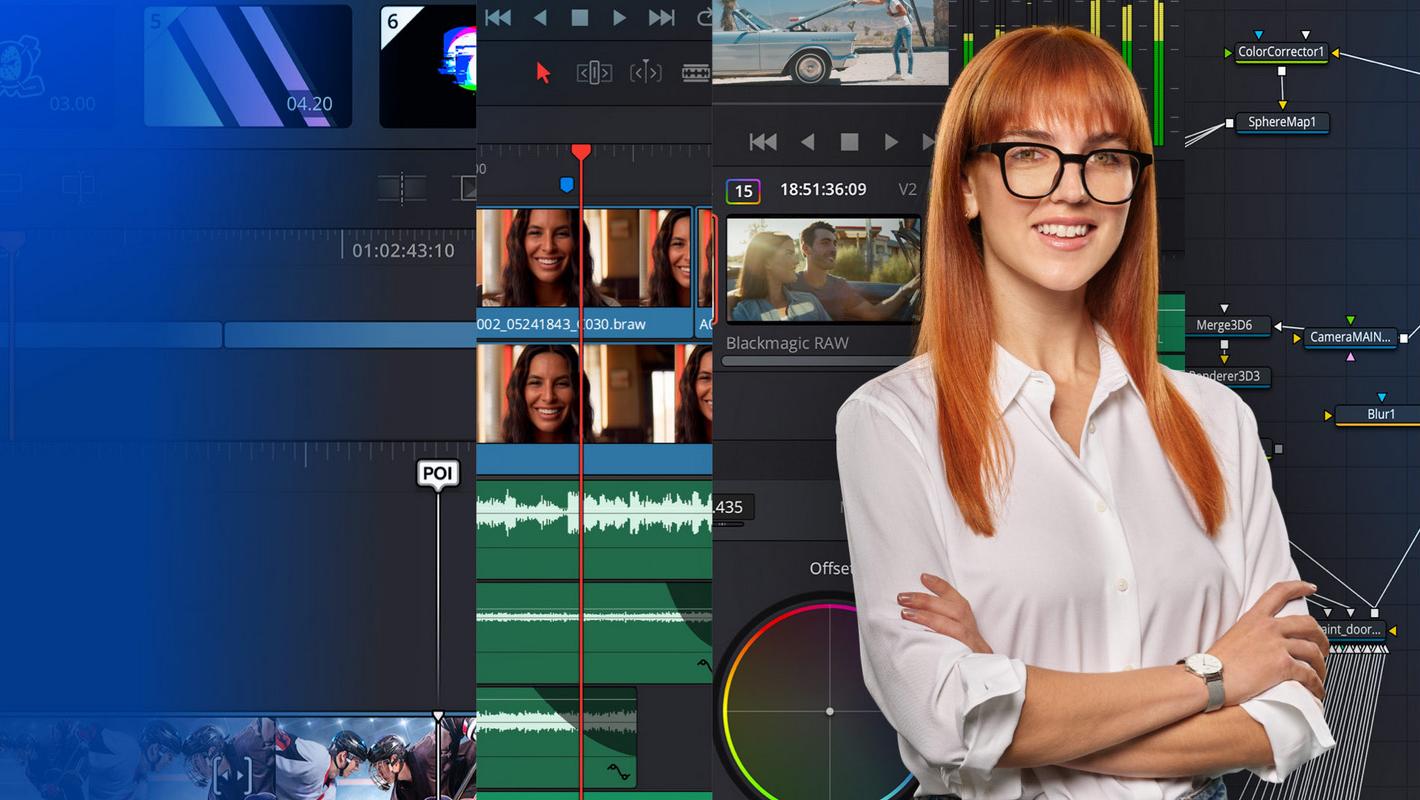Click the clip number 15 badge
This screenshot has height=800, width=1420.
(743, 191)
